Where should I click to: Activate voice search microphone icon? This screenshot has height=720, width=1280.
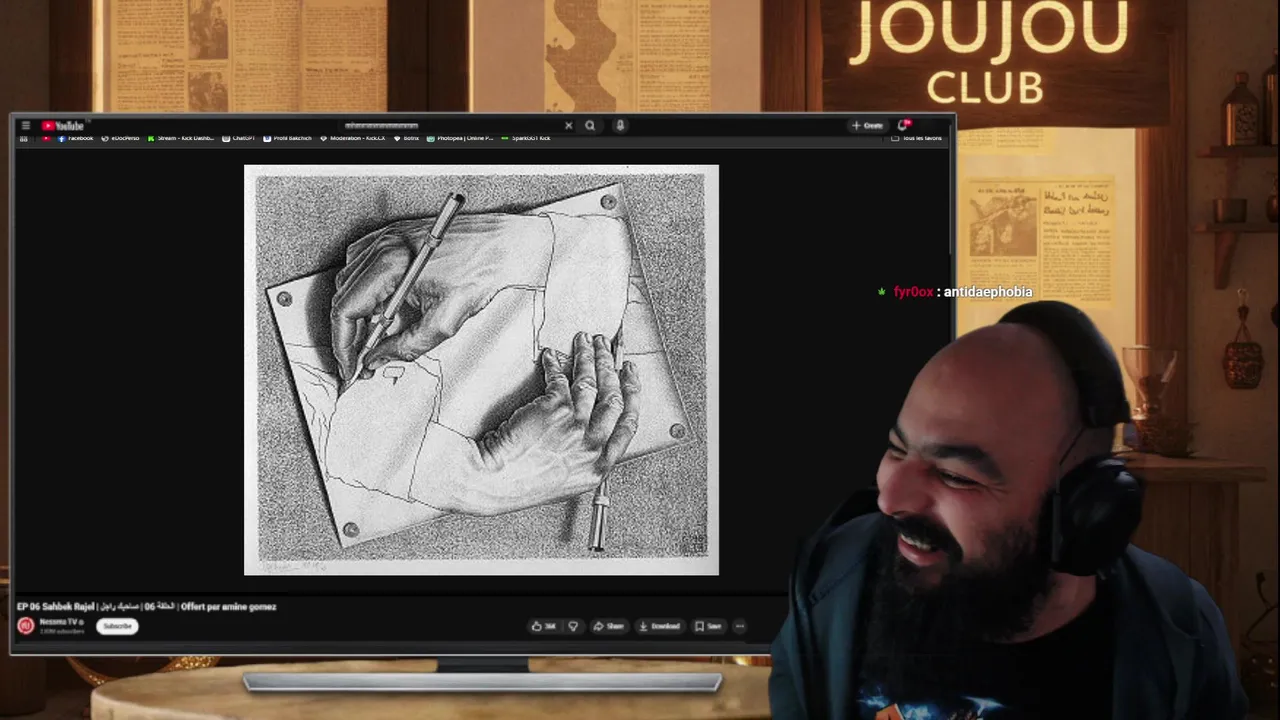click(x=620, y=126)
